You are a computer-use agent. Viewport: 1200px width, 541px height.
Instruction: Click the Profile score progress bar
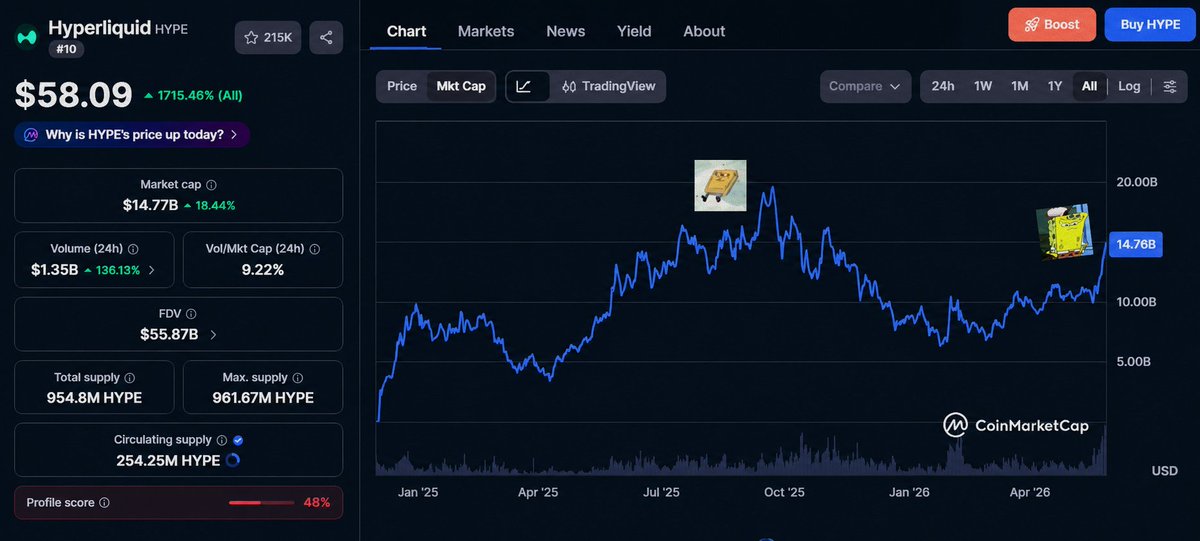[260, 503]
